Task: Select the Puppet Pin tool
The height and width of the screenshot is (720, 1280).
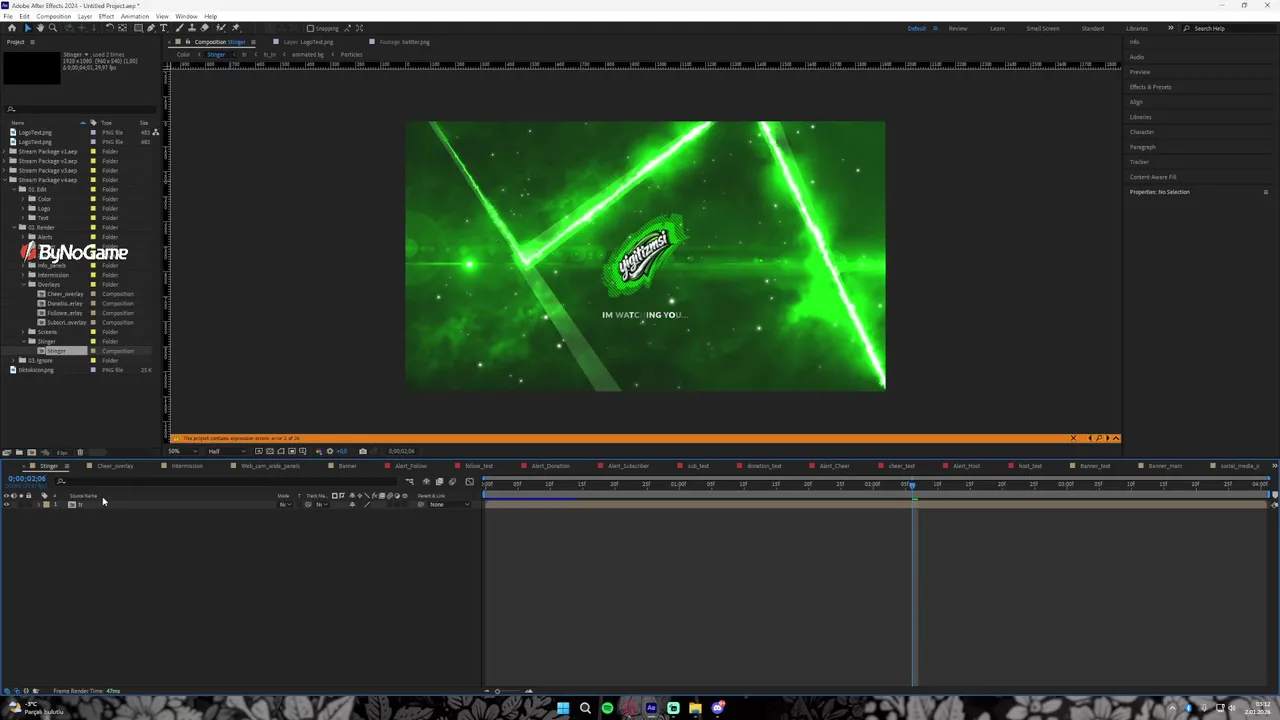Action: [x=236, y=28]
